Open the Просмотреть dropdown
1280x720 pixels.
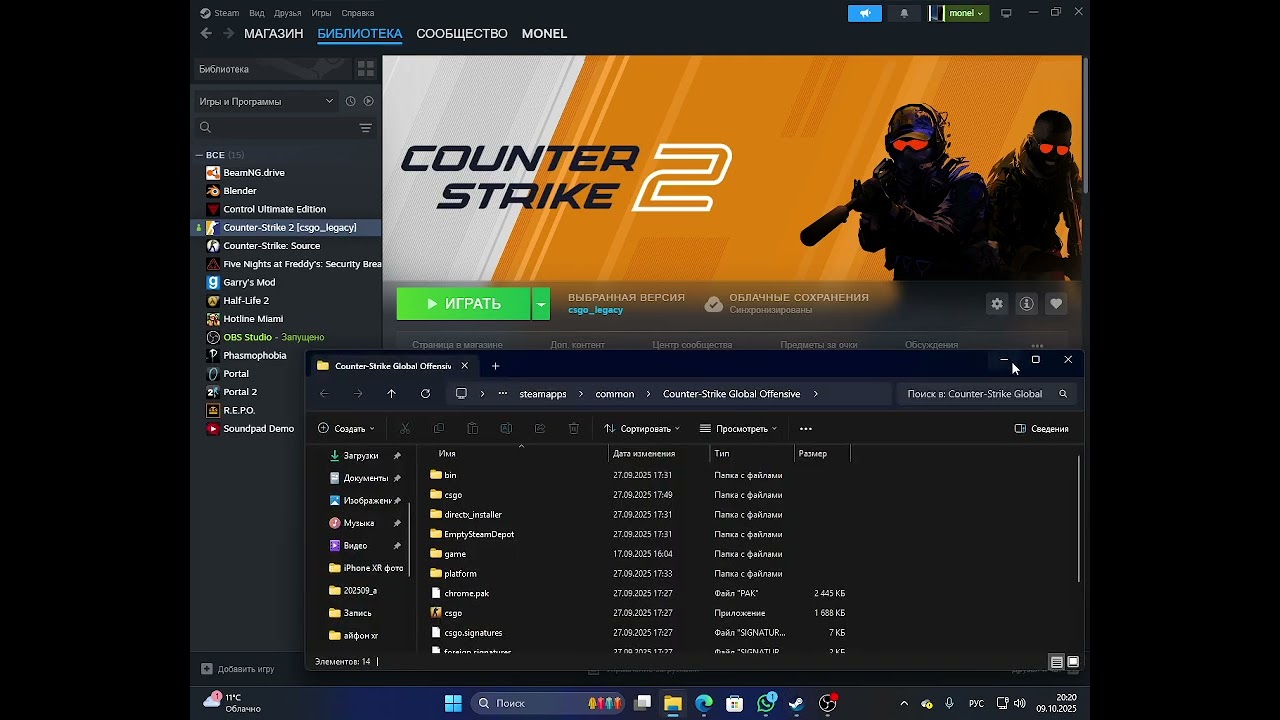(739, 429)
